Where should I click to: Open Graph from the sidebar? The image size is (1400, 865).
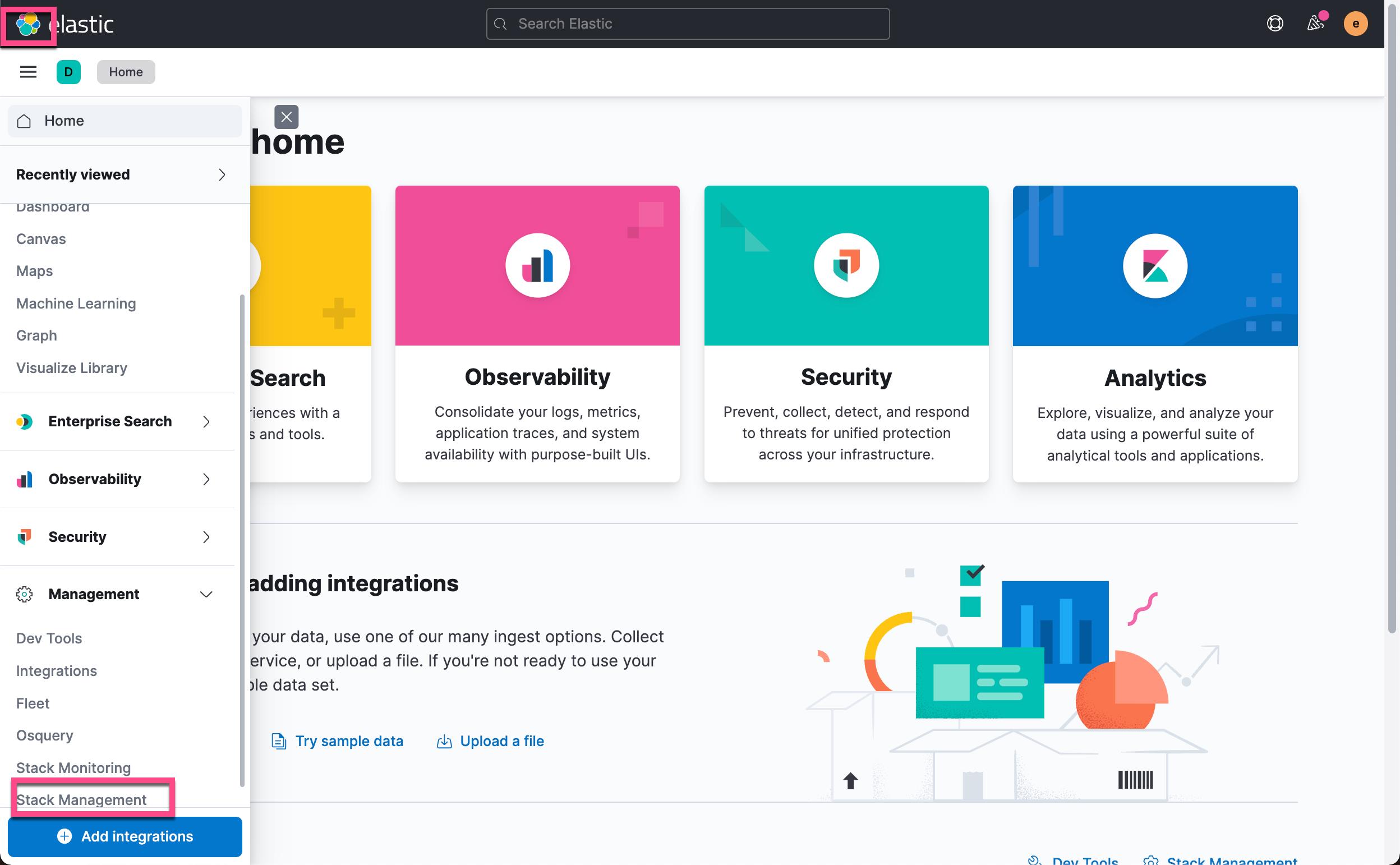[x=36, y=336]
